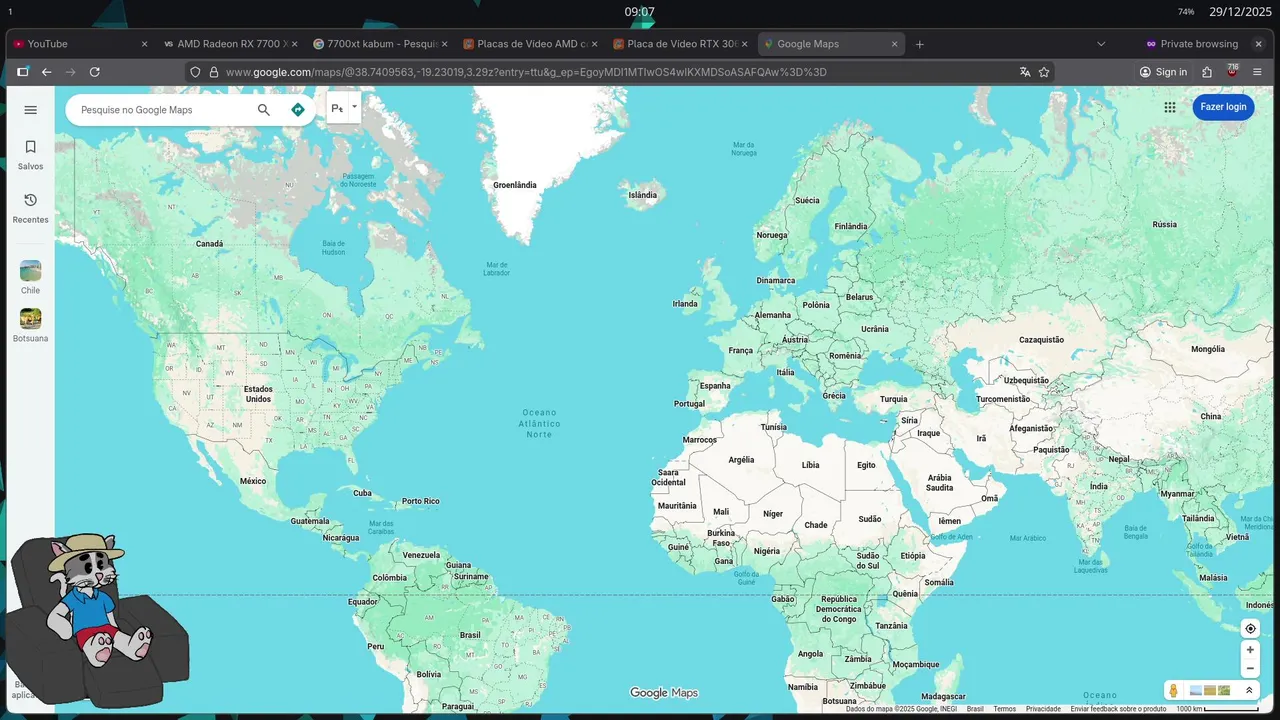Image resolution: width=1280 pixels, height=720 pixels.
Task: Click the clock showing 09:07
Action: click(x=640, y=12)
